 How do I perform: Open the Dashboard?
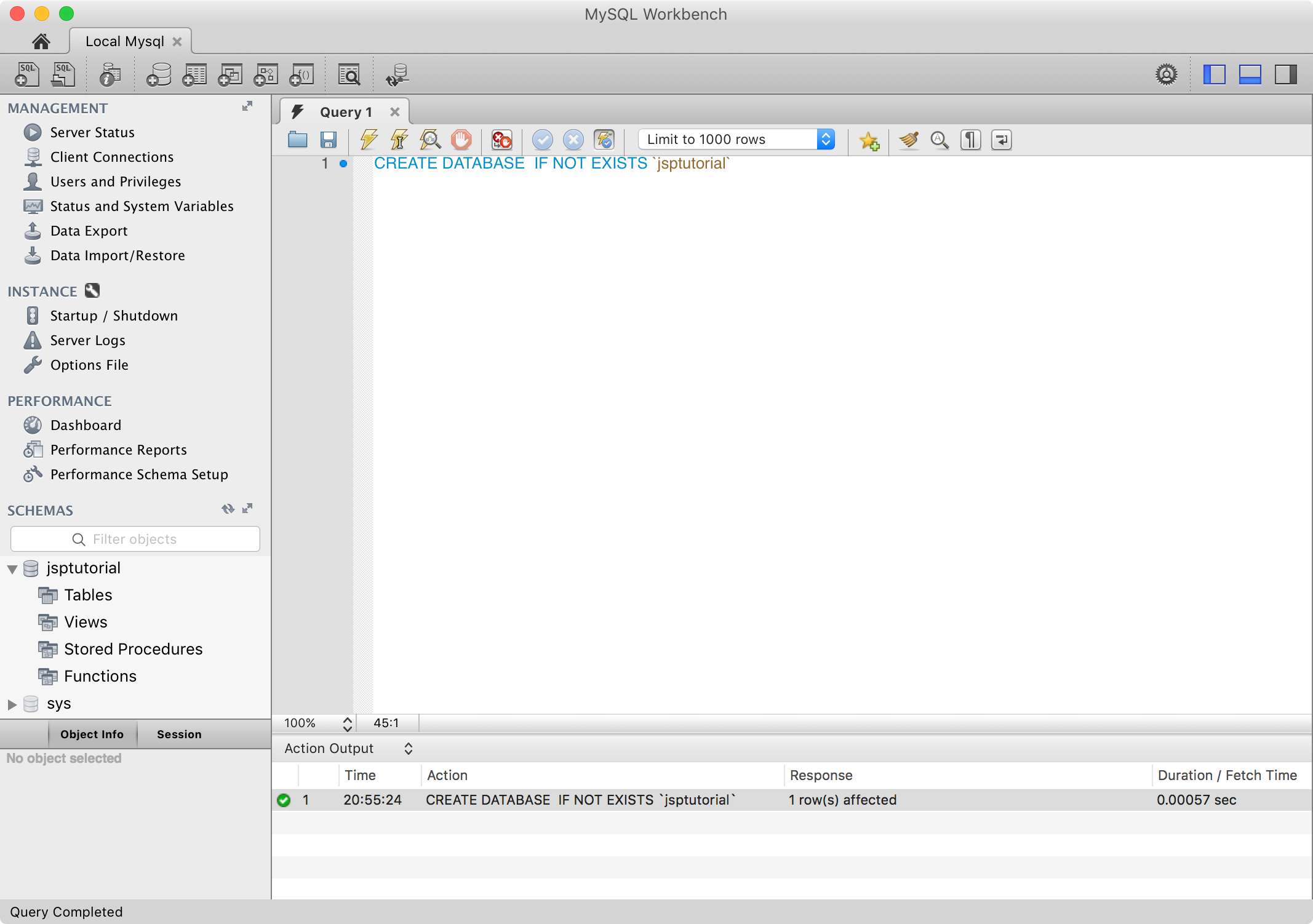tap(86, 425)
